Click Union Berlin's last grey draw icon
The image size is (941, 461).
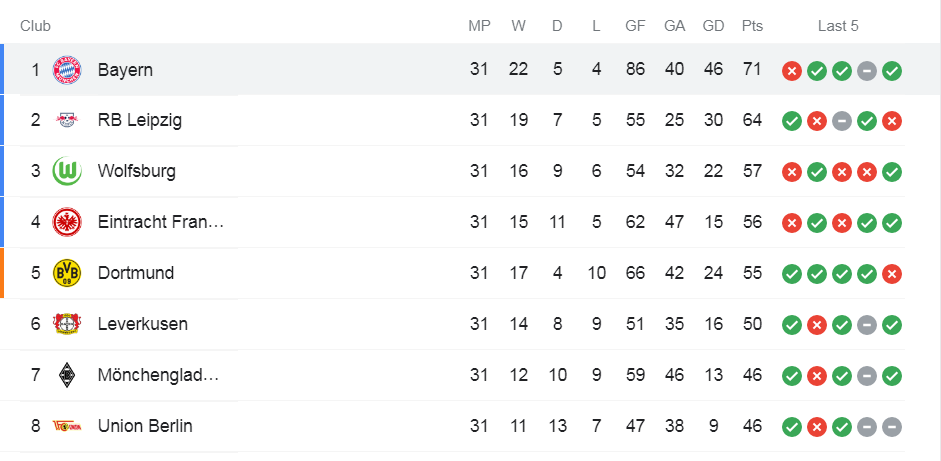[x=892, y=426]
